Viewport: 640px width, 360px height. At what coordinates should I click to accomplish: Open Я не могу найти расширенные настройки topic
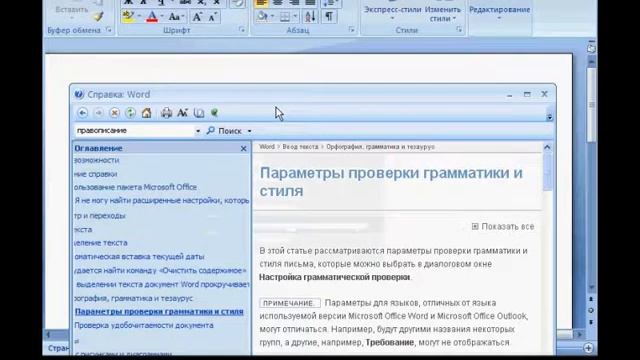[x=162, y=200]
